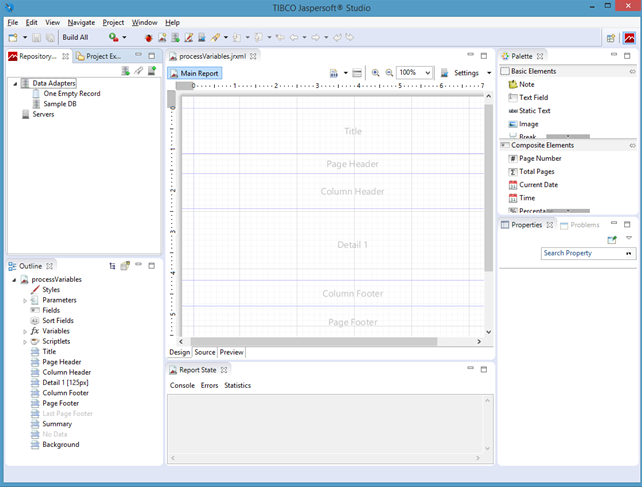The height and width of the screenshot is (488, 642).
Task: Switch to the Source tab
Action: click(204, 352)
